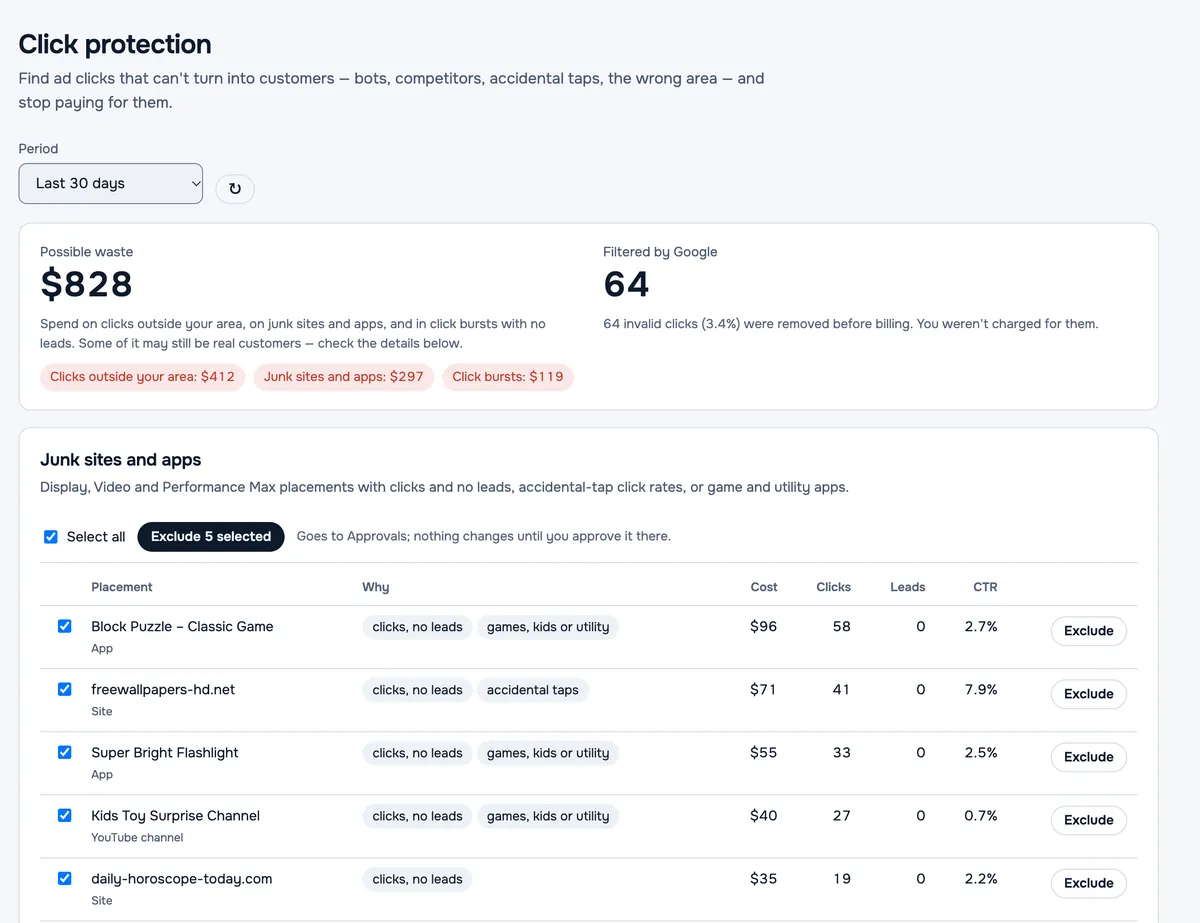Click the $96 cost for Block Puzzle
This screenshot has width=1200, height=923.
[x=763, y=626]
